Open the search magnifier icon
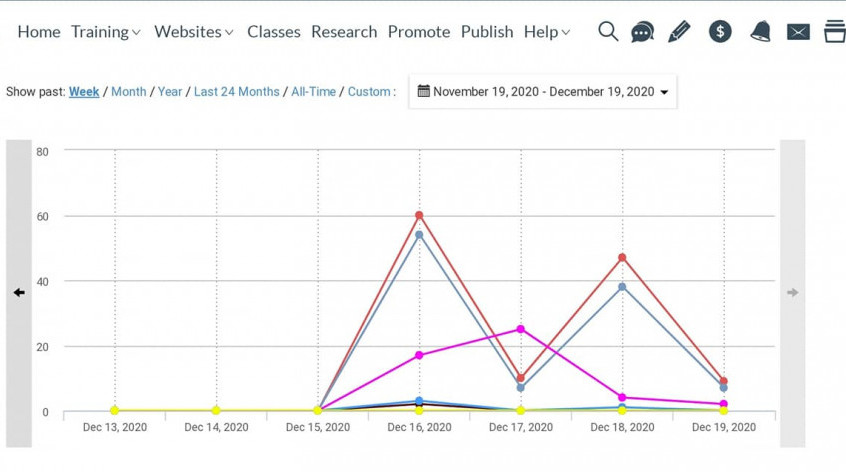846x472 pixels. pyautogui.click(x=608, y=31)
